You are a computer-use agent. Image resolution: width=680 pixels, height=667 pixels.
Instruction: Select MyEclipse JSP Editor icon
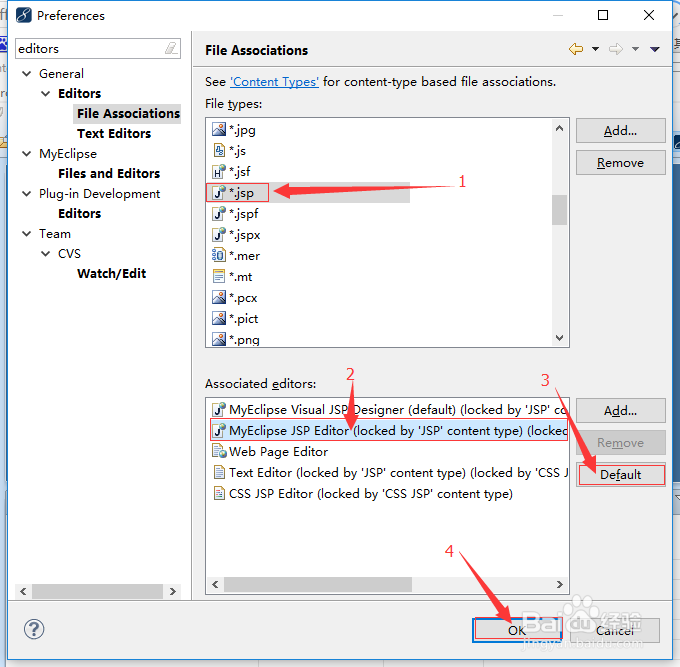[219, 430]
